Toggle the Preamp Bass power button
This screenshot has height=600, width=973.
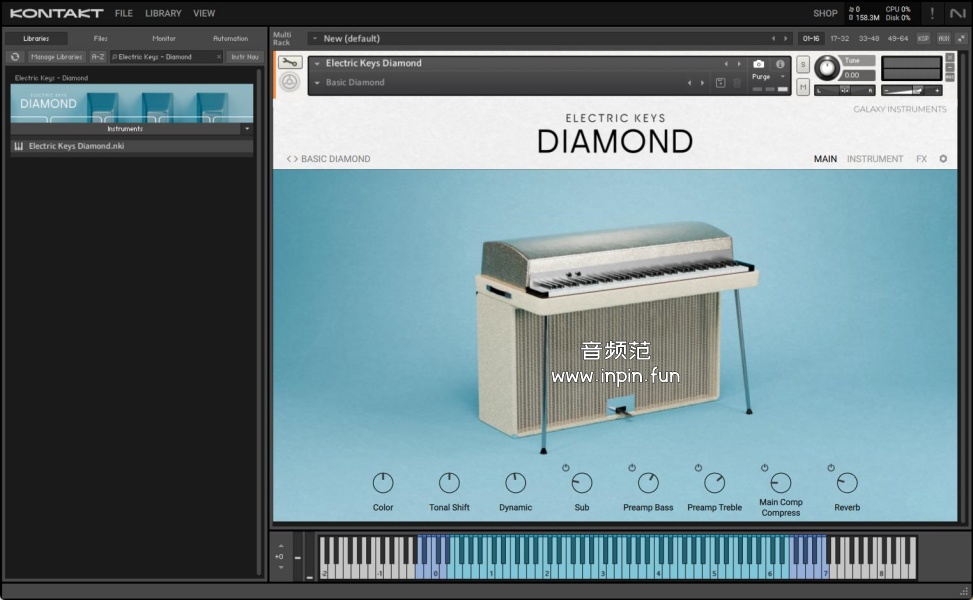[632, 468]
